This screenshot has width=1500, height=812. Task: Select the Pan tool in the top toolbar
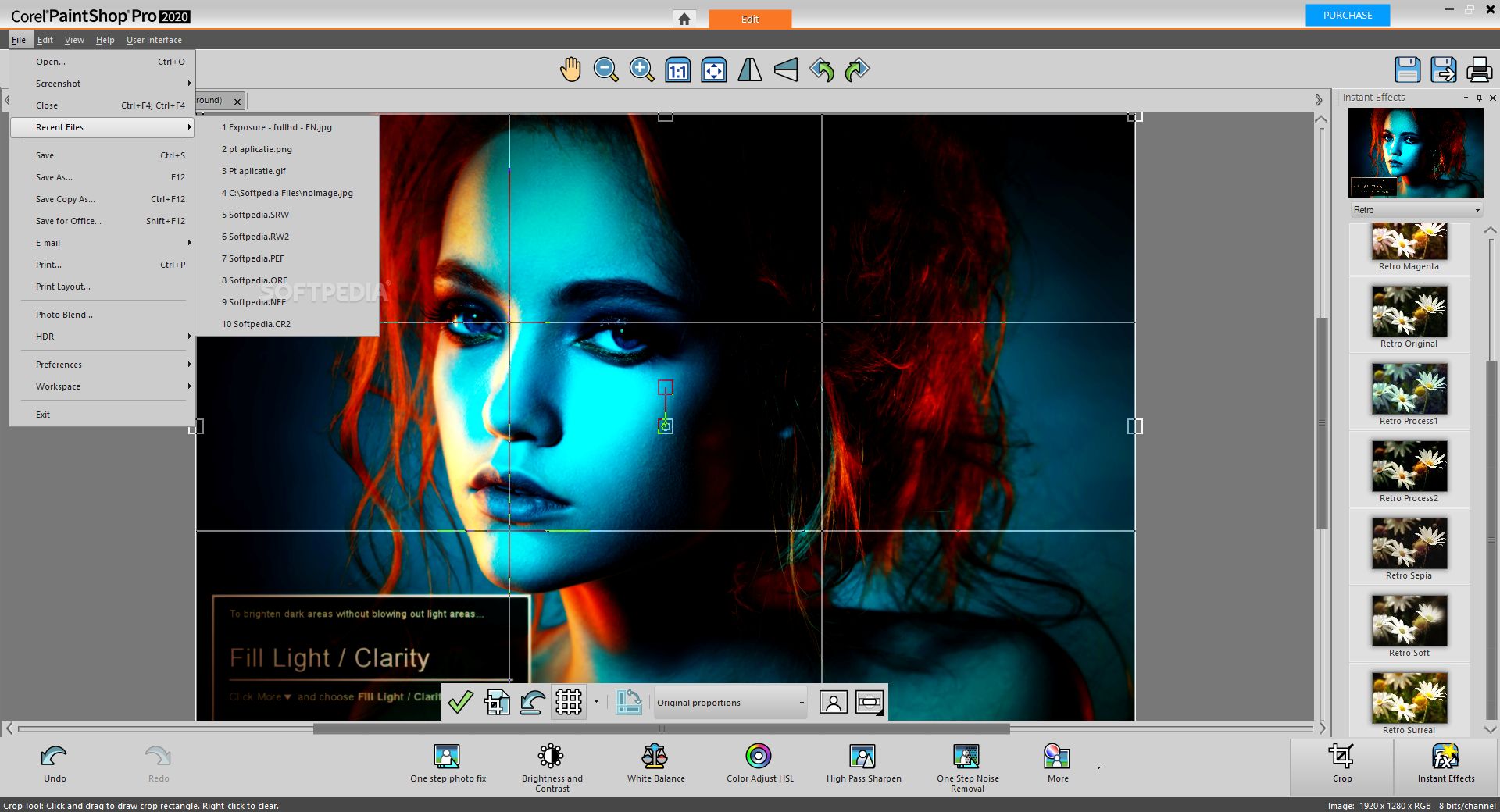[570, 70]
